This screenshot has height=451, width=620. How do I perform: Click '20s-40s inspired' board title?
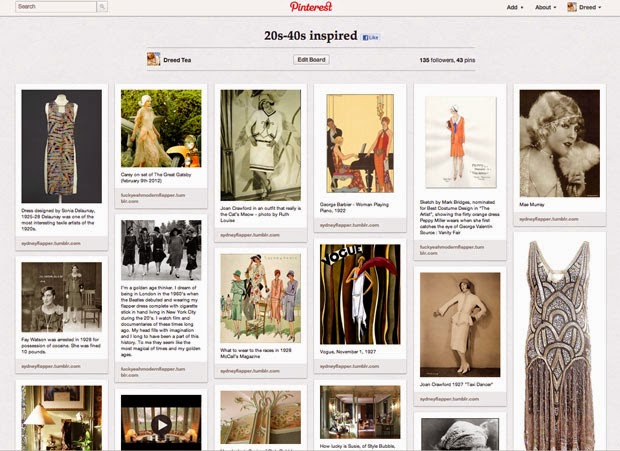[x=311, y=36]
